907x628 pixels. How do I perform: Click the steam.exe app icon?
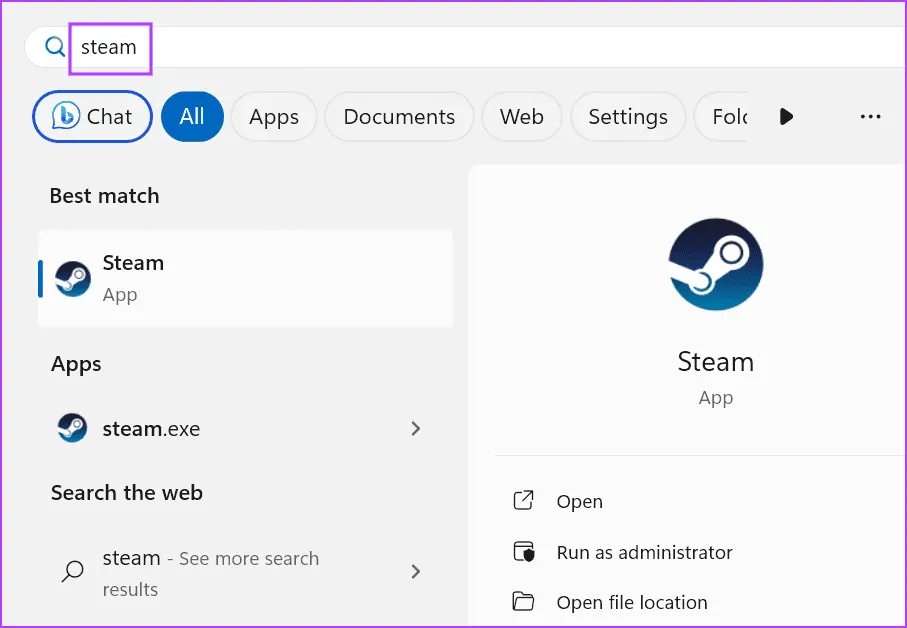[73, 429]
